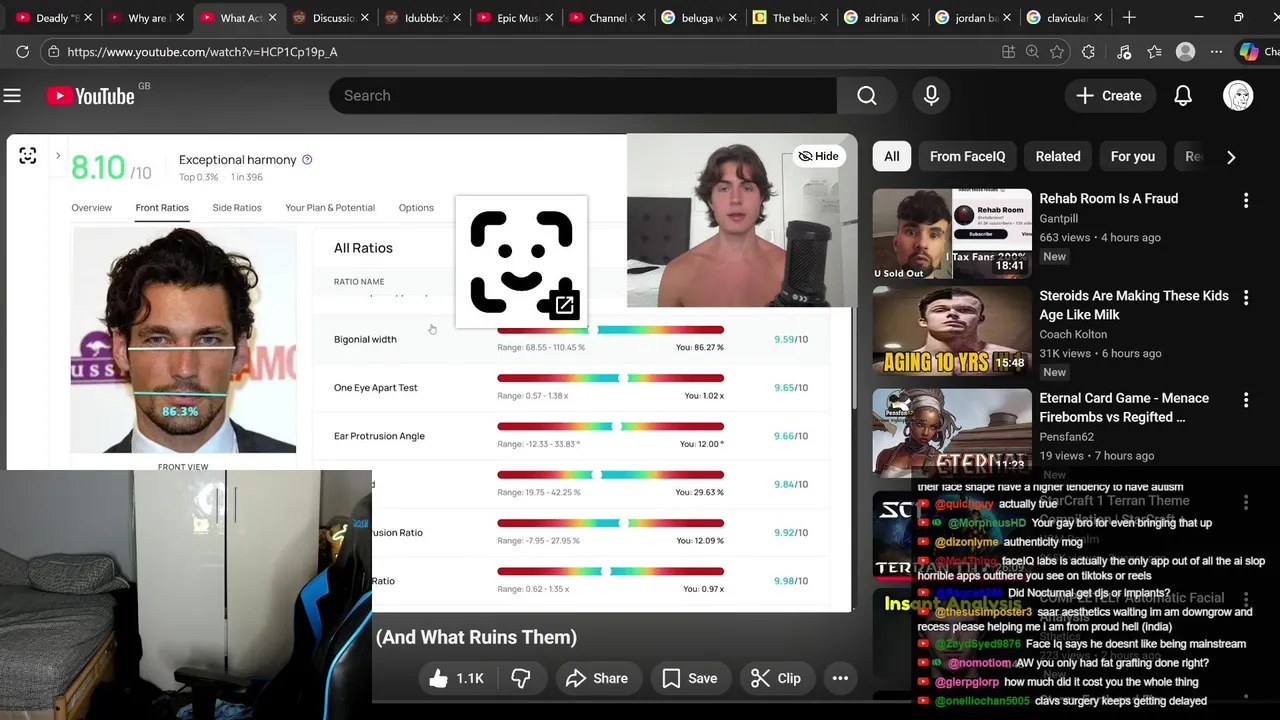View site info lock icon in address bar
1280x720 pixels.
click(53, 52)
